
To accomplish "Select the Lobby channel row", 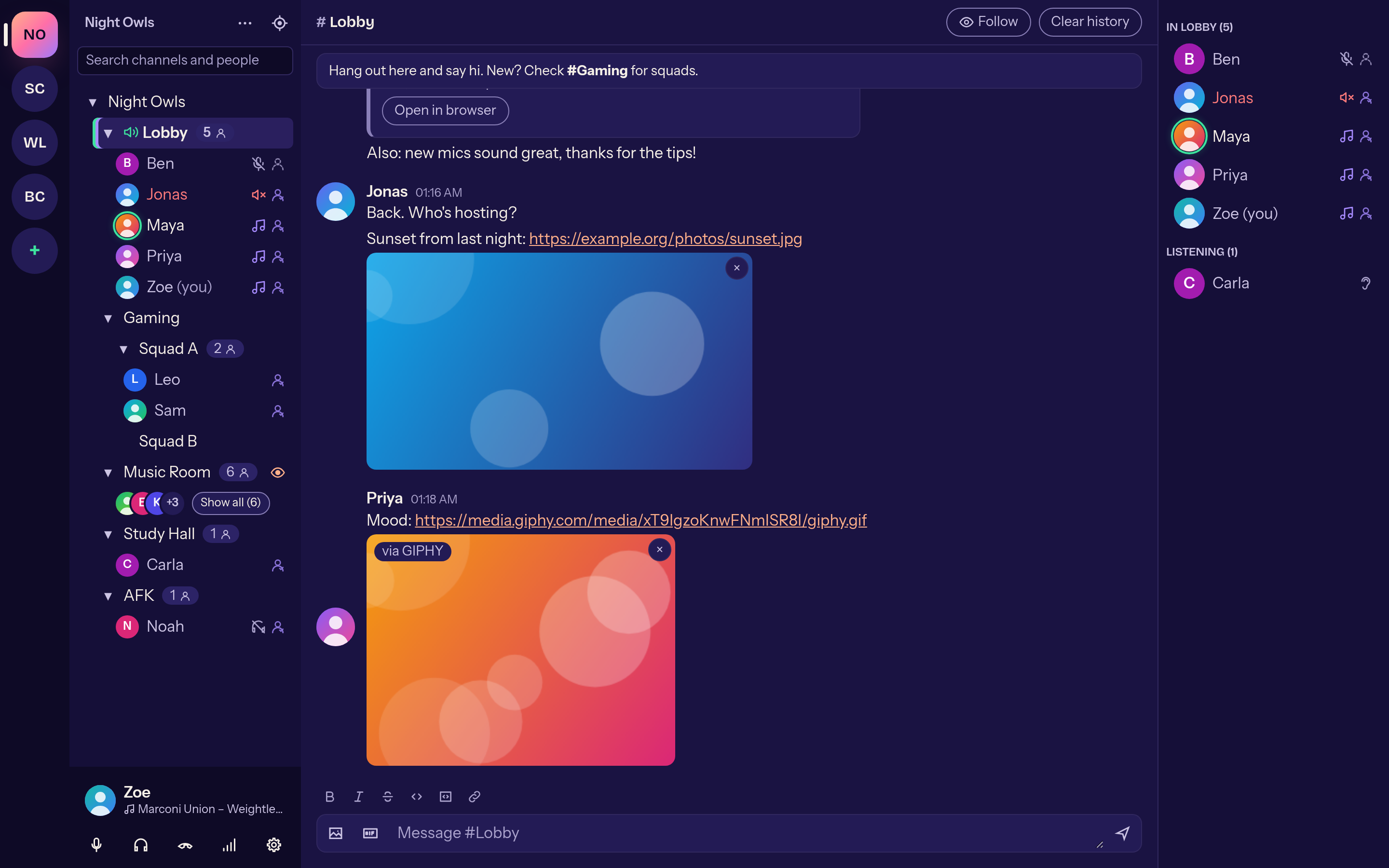I will [x=193, y=133].
